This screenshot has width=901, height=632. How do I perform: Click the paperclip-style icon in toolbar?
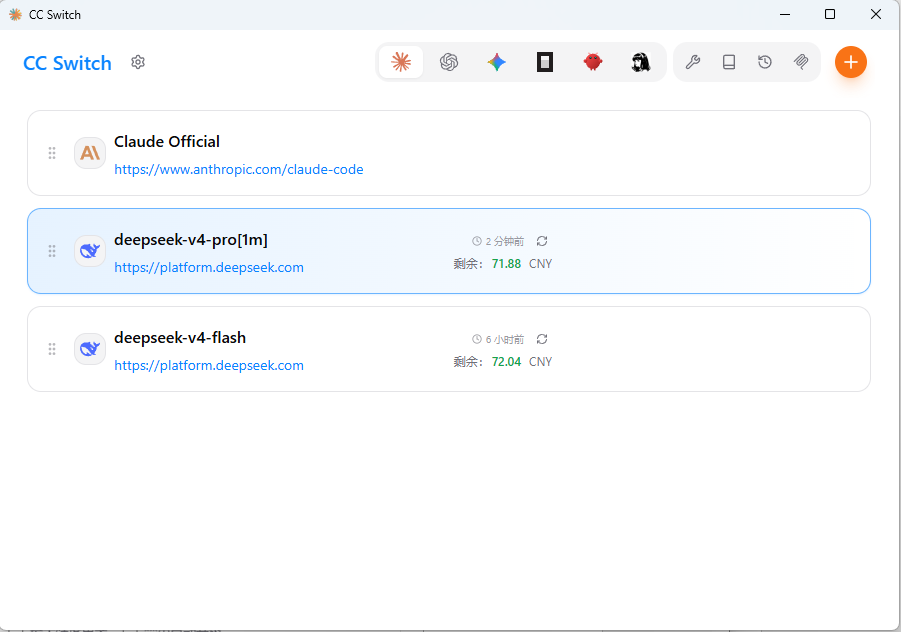point(801,62)
